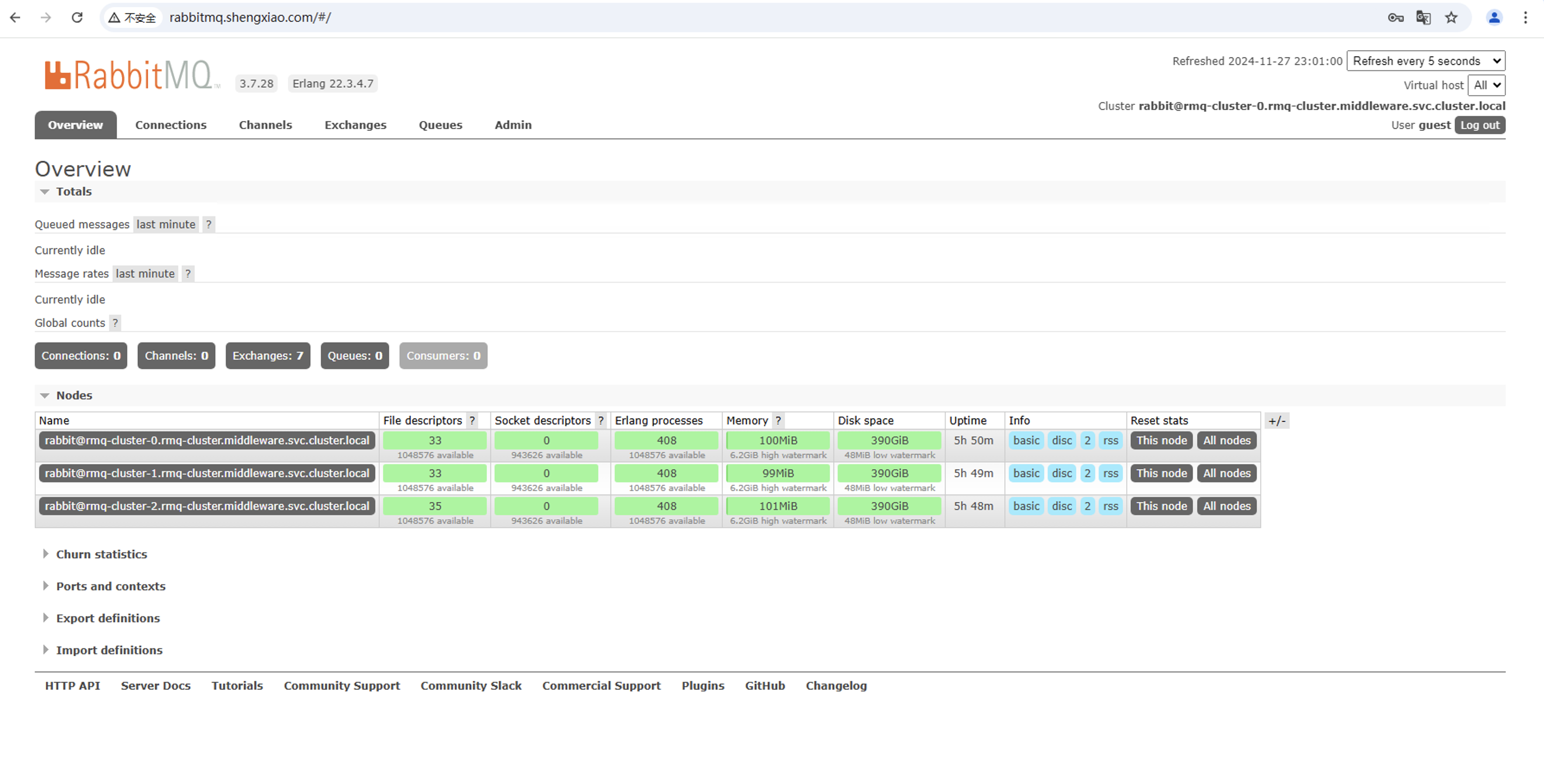1544x784 pixels.
Task: Open the saved password key icon
Action: coord(1395,17)
